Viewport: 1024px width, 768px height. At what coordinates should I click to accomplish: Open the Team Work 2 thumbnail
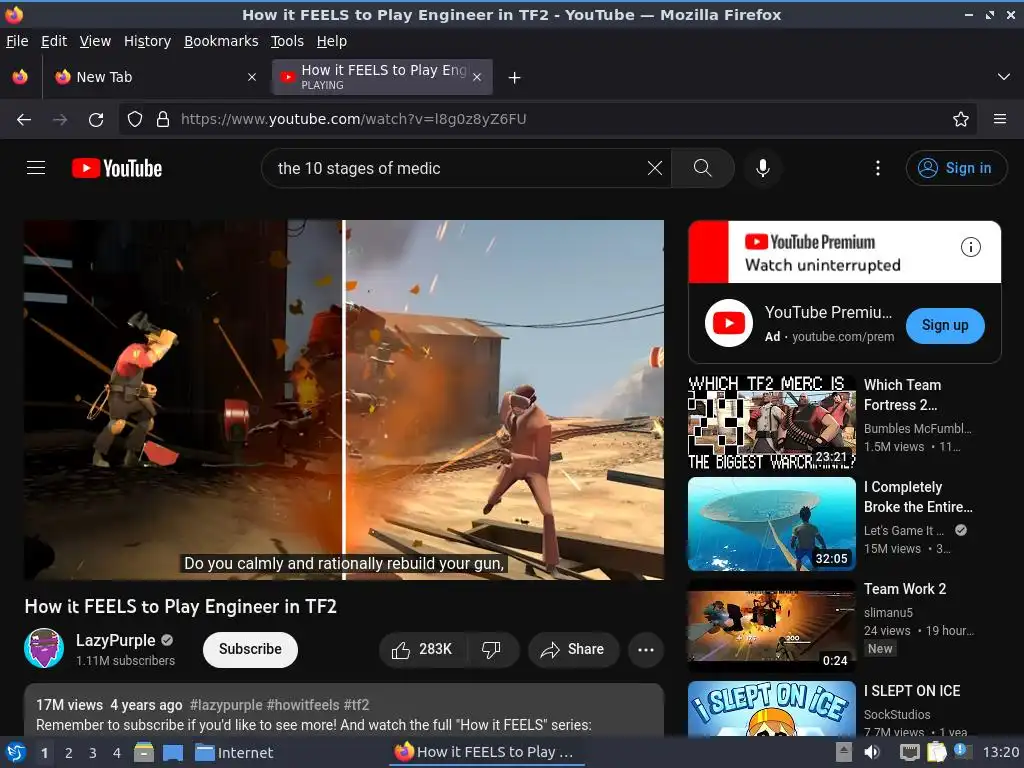[x=772, y=626]
